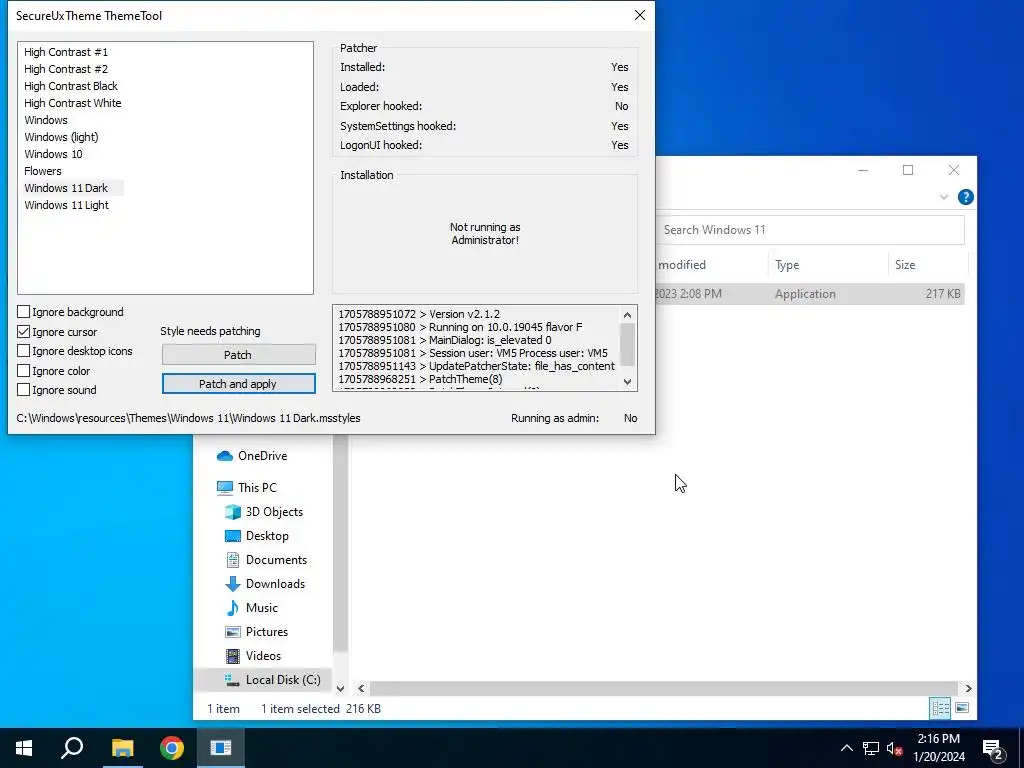Open Videos folder in sidebar

(263, 656)
